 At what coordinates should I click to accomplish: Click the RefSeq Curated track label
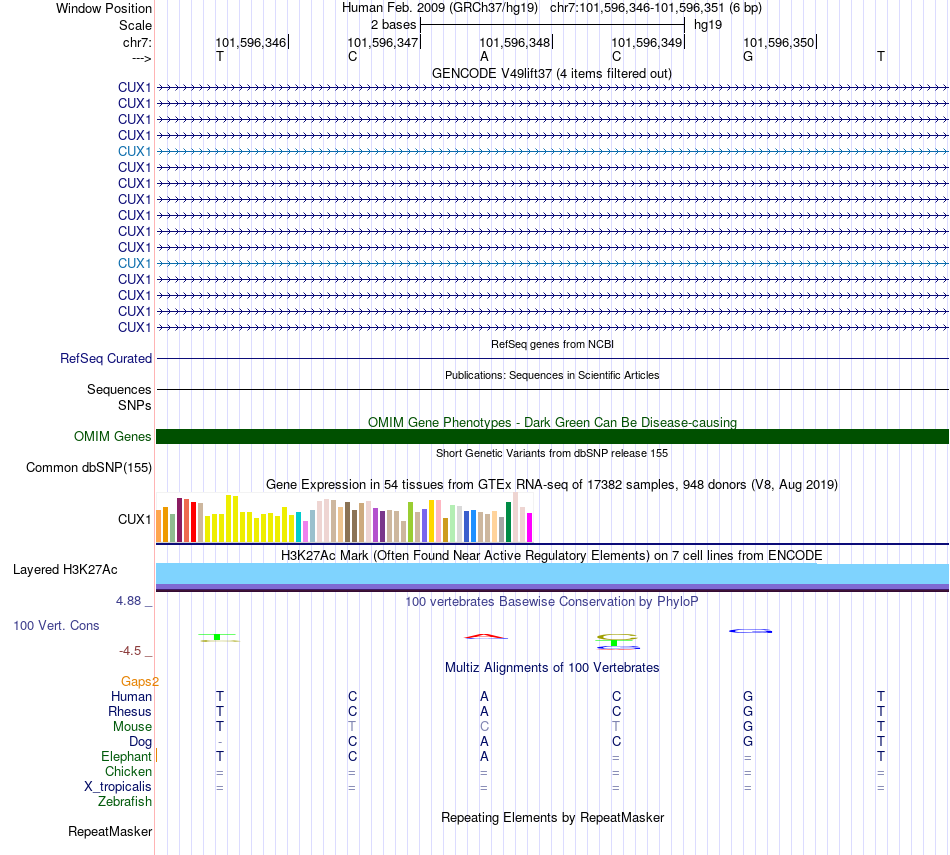pos(106,358)
